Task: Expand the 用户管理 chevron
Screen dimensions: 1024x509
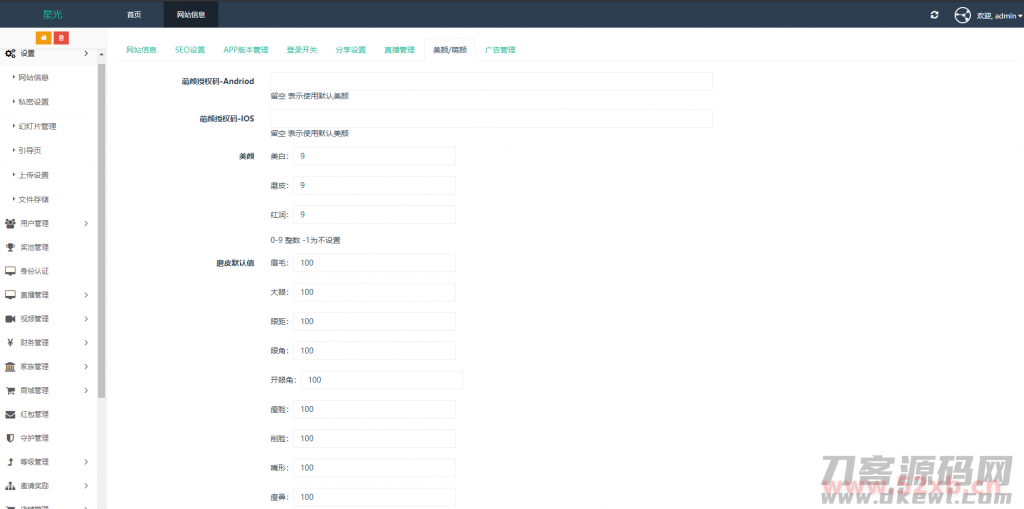Action: pyautogui.click(x=86, y=223)
